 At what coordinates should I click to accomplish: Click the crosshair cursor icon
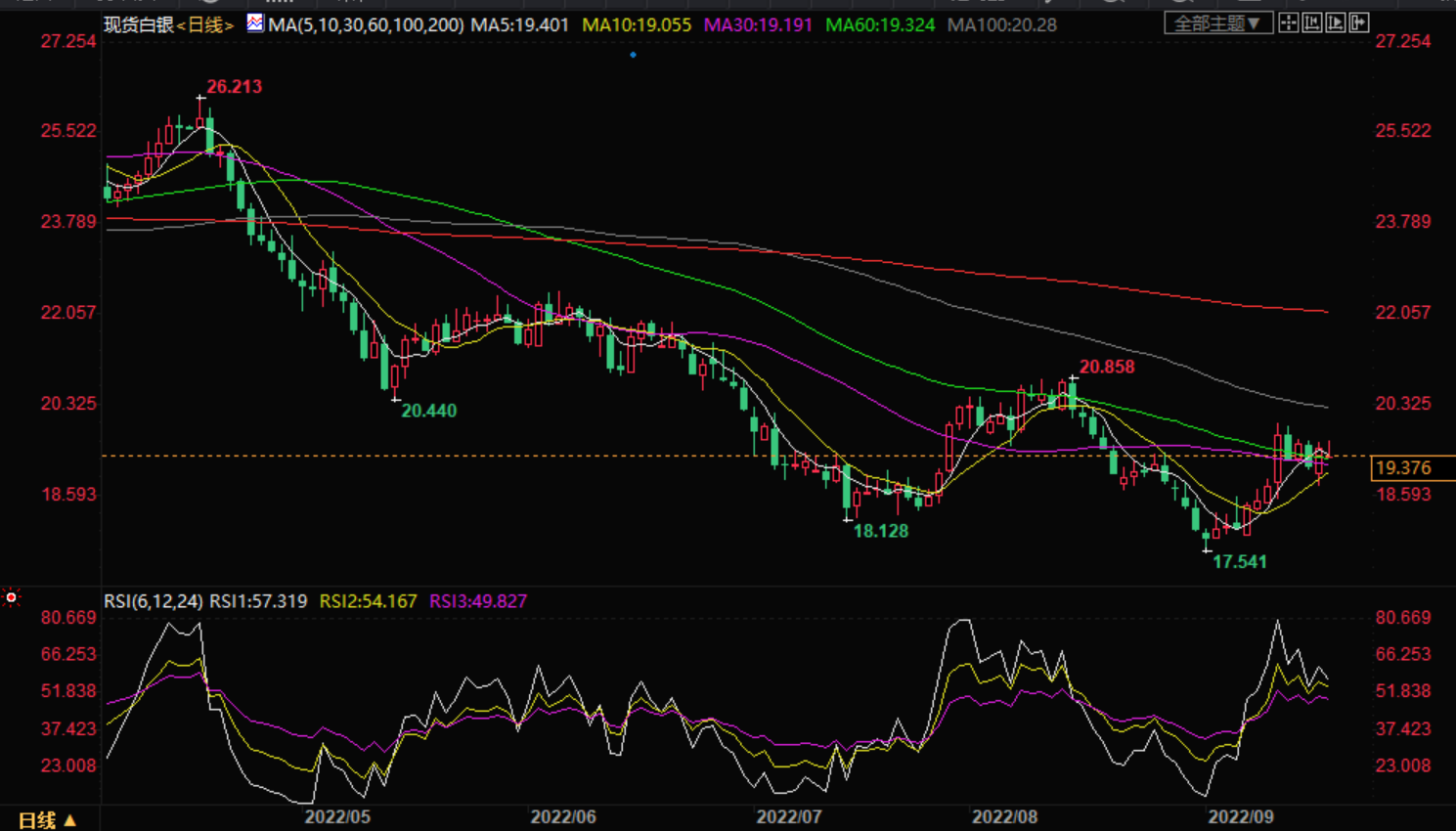coord(1289,23)
